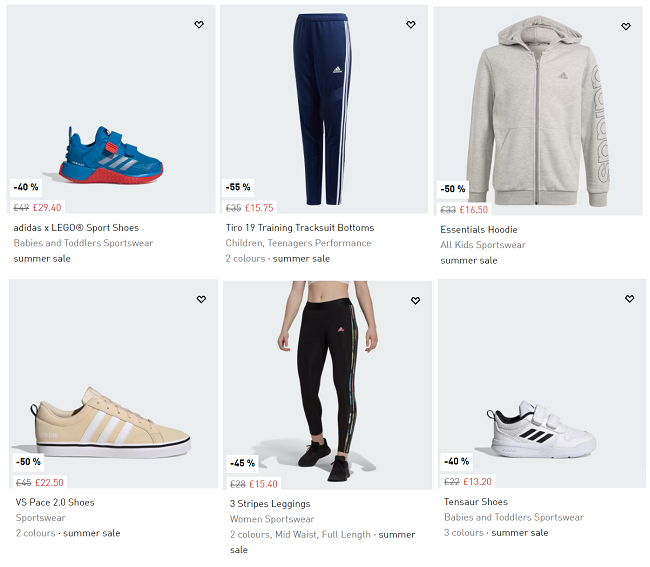The height and width of the screenshot is (567, 650).
Task: Open VS Pace 2.0 Shoes product link
Action: click(x=55, y=503)
